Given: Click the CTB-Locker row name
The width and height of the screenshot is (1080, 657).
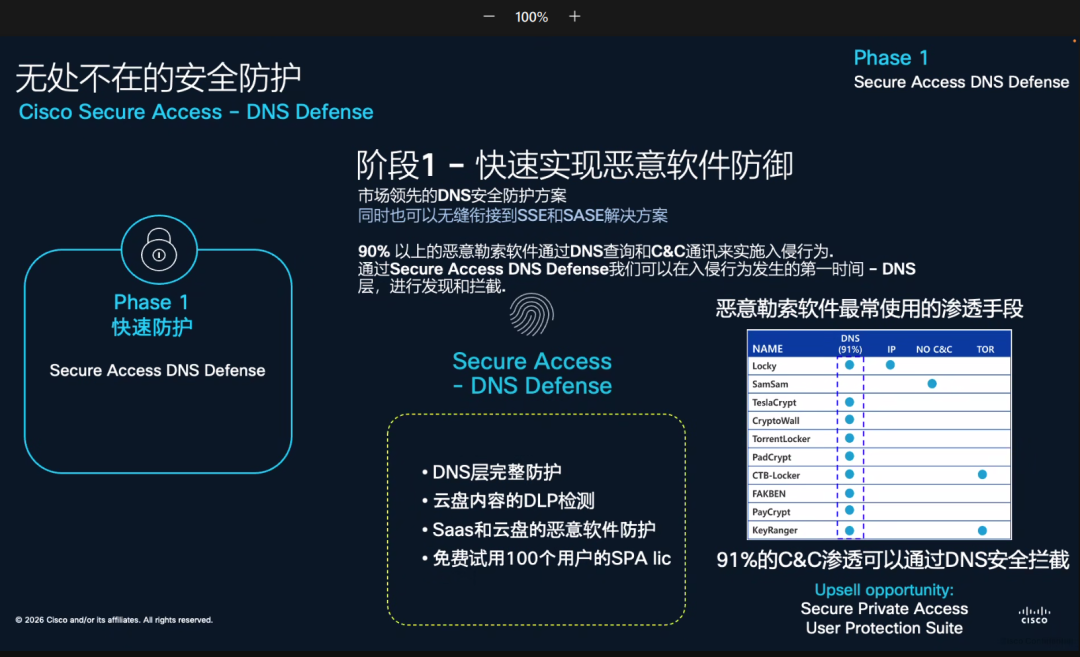Looking at the screenshot, I should pos(776,475).
